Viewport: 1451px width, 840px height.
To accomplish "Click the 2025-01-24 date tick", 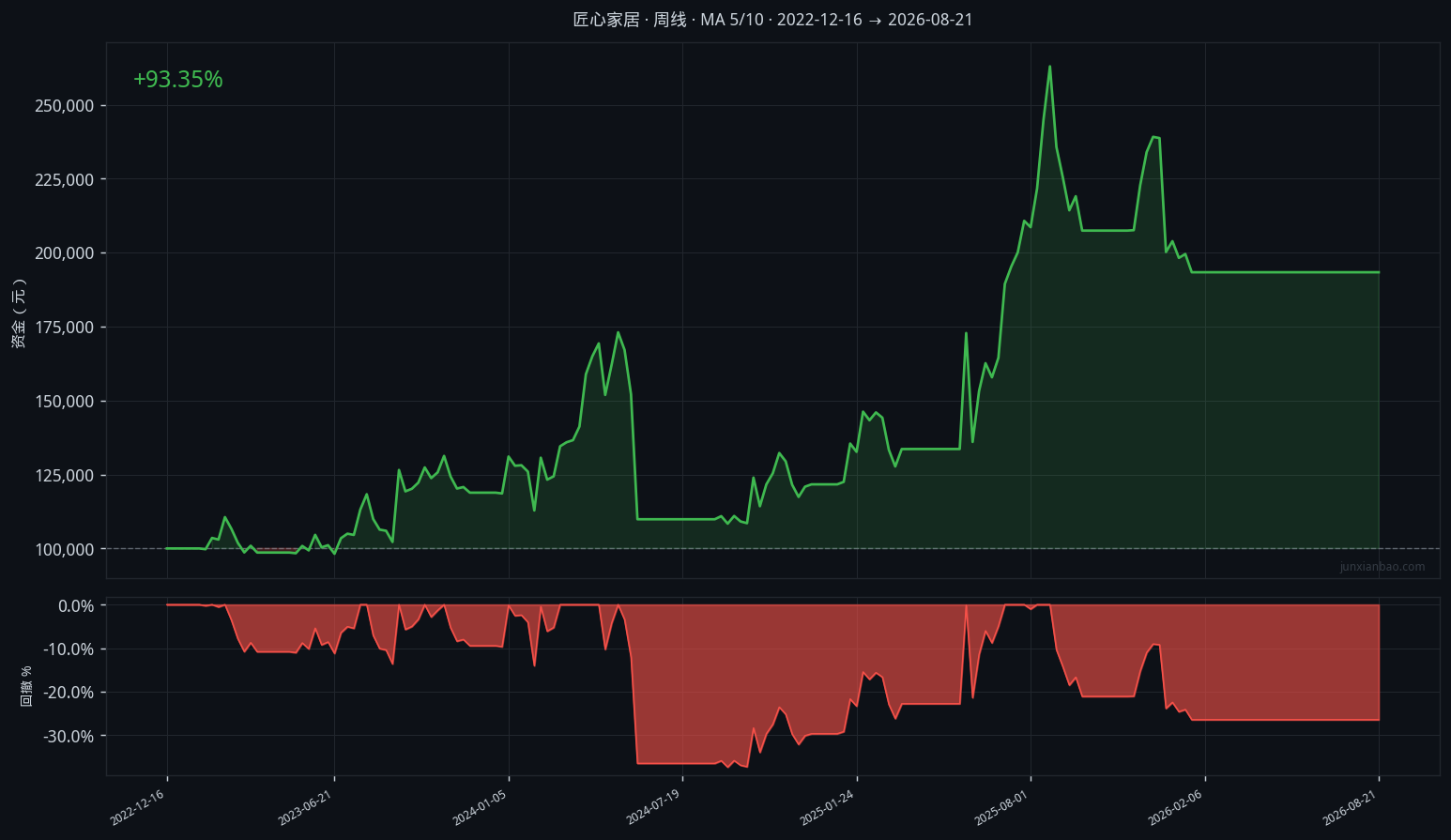I will pos(827,807).
